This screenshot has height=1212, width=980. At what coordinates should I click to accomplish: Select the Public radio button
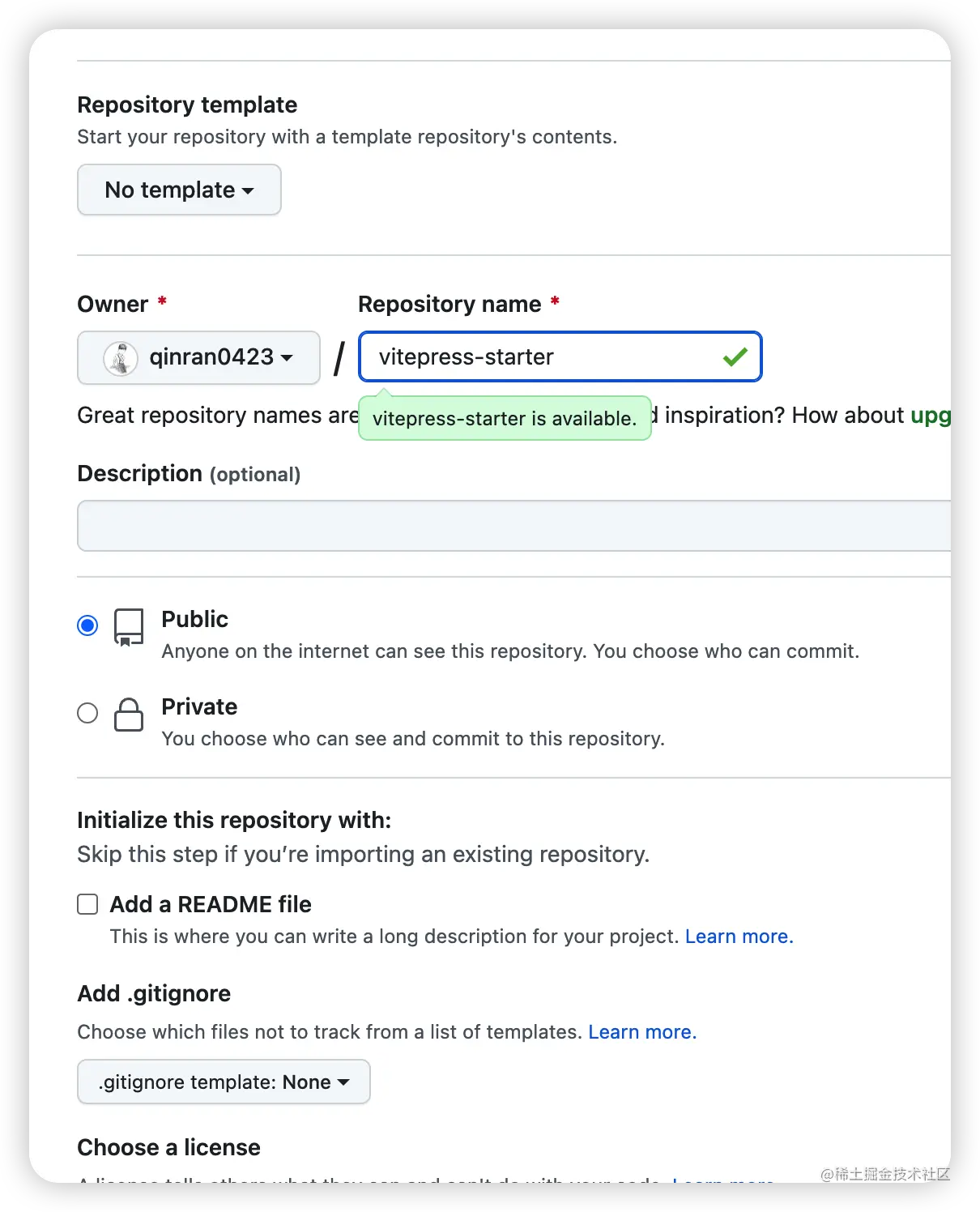(87, 625)
